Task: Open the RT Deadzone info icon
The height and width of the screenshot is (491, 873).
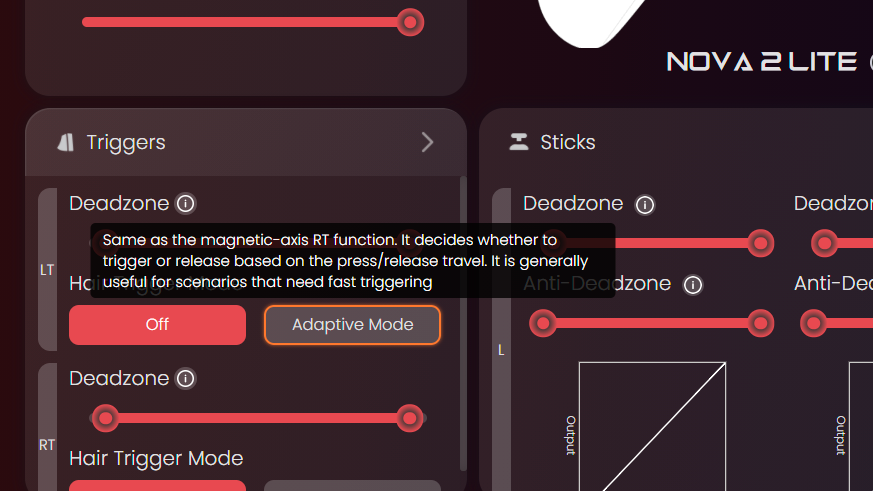Action: coord(185,379)
